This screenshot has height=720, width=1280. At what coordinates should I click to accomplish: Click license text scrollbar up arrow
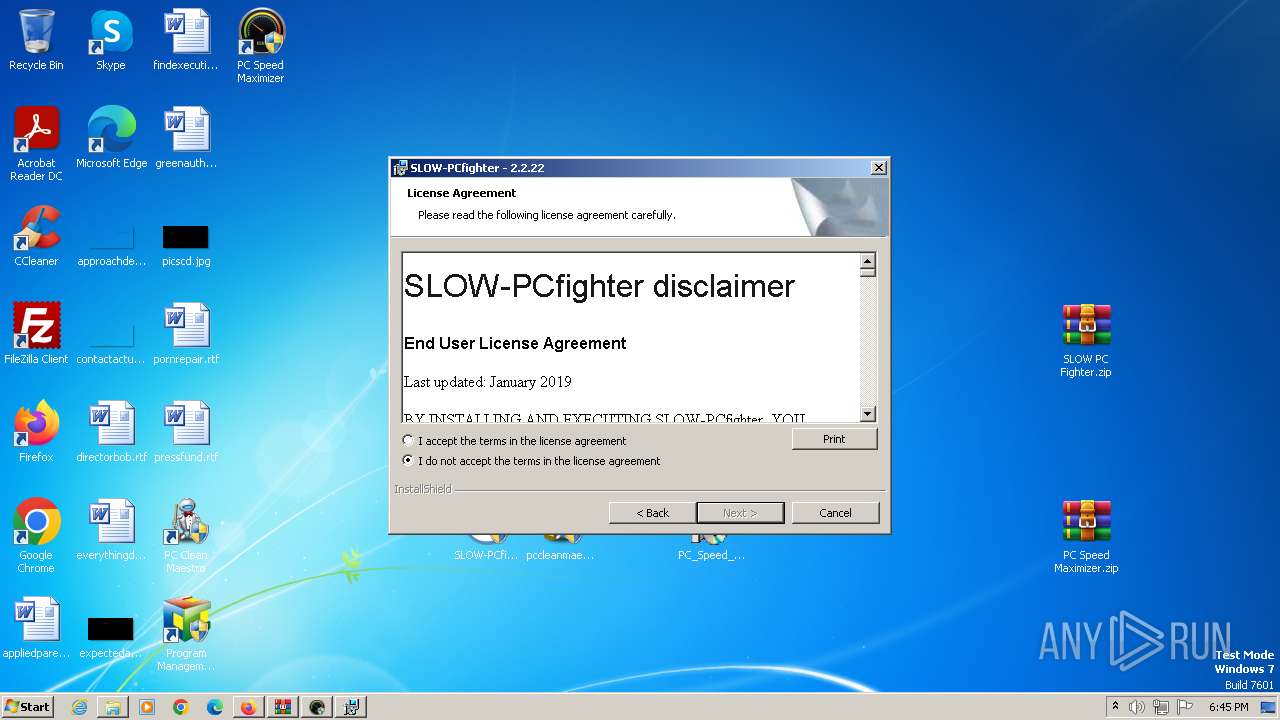(867, 262)
